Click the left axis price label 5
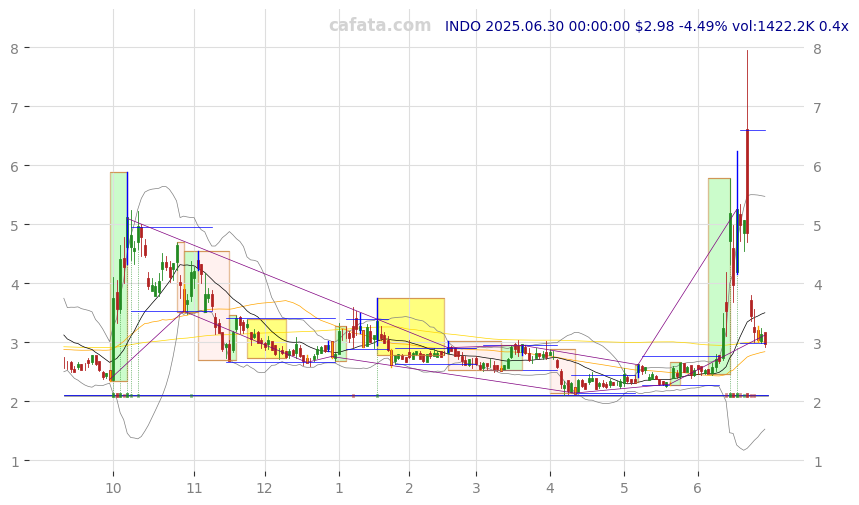 [x=15, y=226]
